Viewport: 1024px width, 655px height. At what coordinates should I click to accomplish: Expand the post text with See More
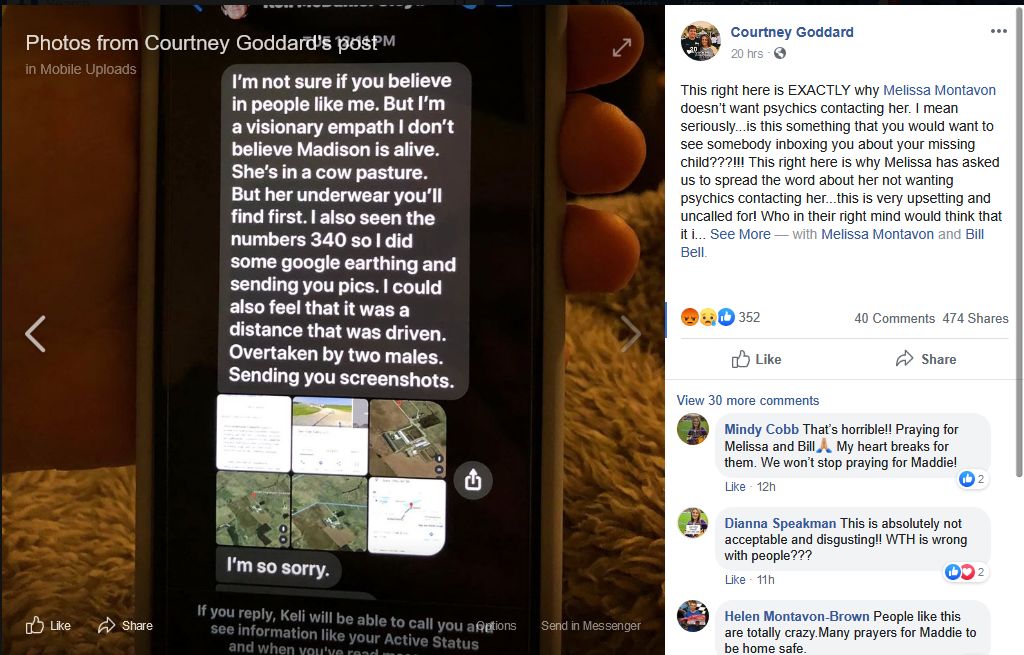click(x=740, y=234)
